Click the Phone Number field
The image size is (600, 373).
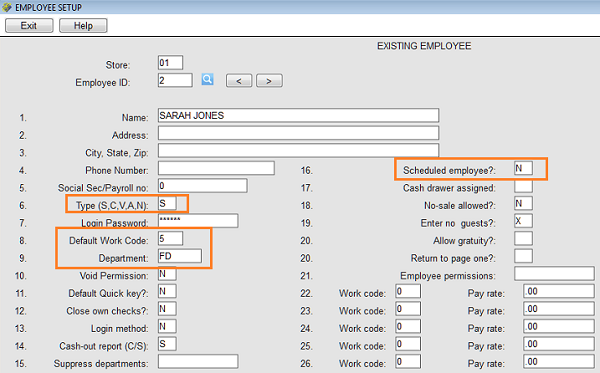coord(216,168)
